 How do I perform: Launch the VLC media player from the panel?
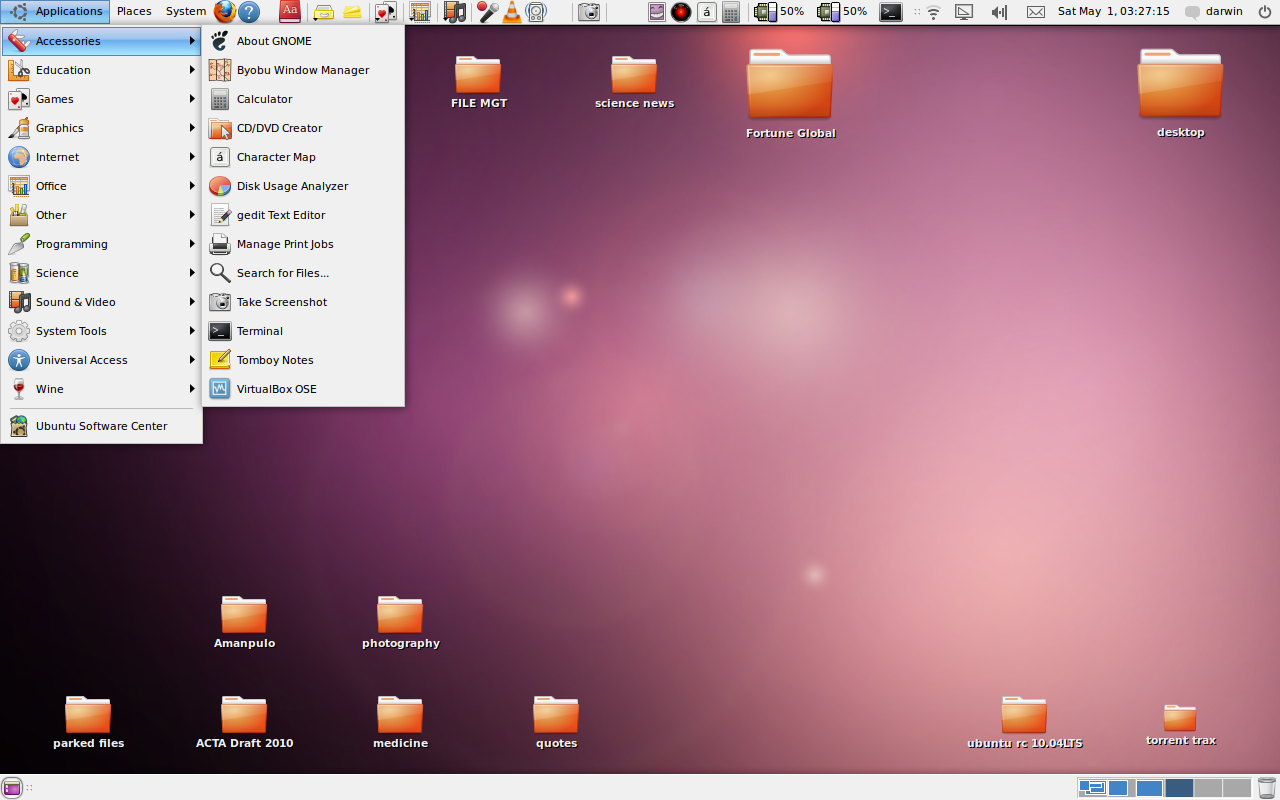510,12
